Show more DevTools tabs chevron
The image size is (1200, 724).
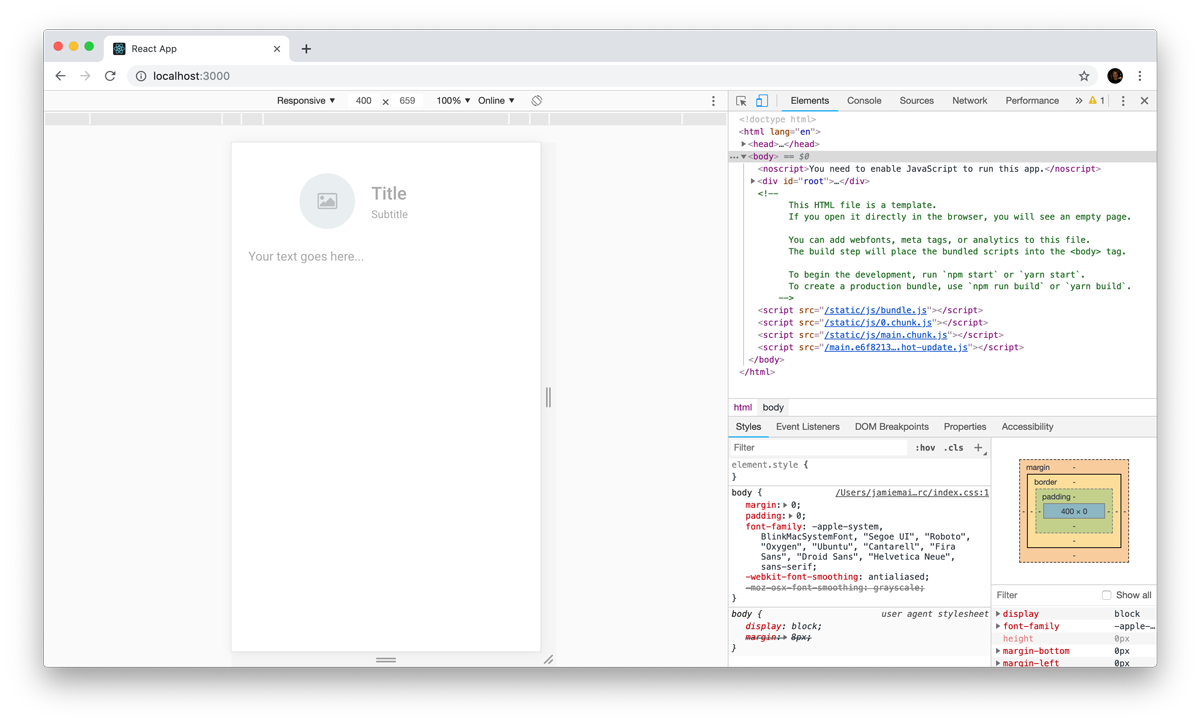pyautogui.click(x=1078, y=101)
